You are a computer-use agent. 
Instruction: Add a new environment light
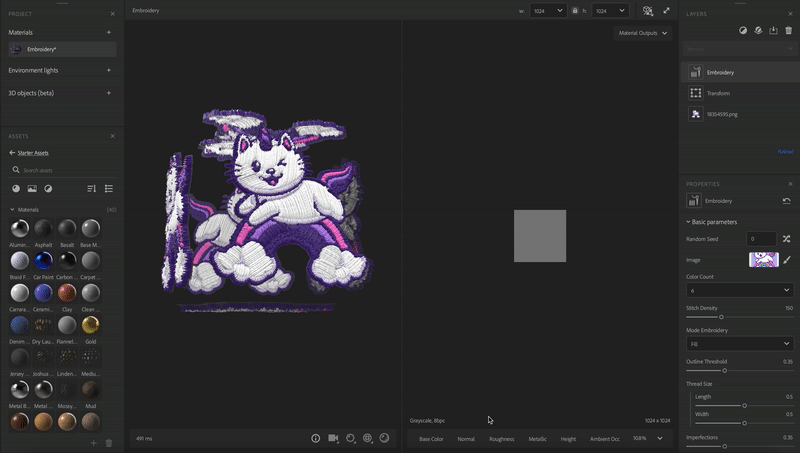109,70
